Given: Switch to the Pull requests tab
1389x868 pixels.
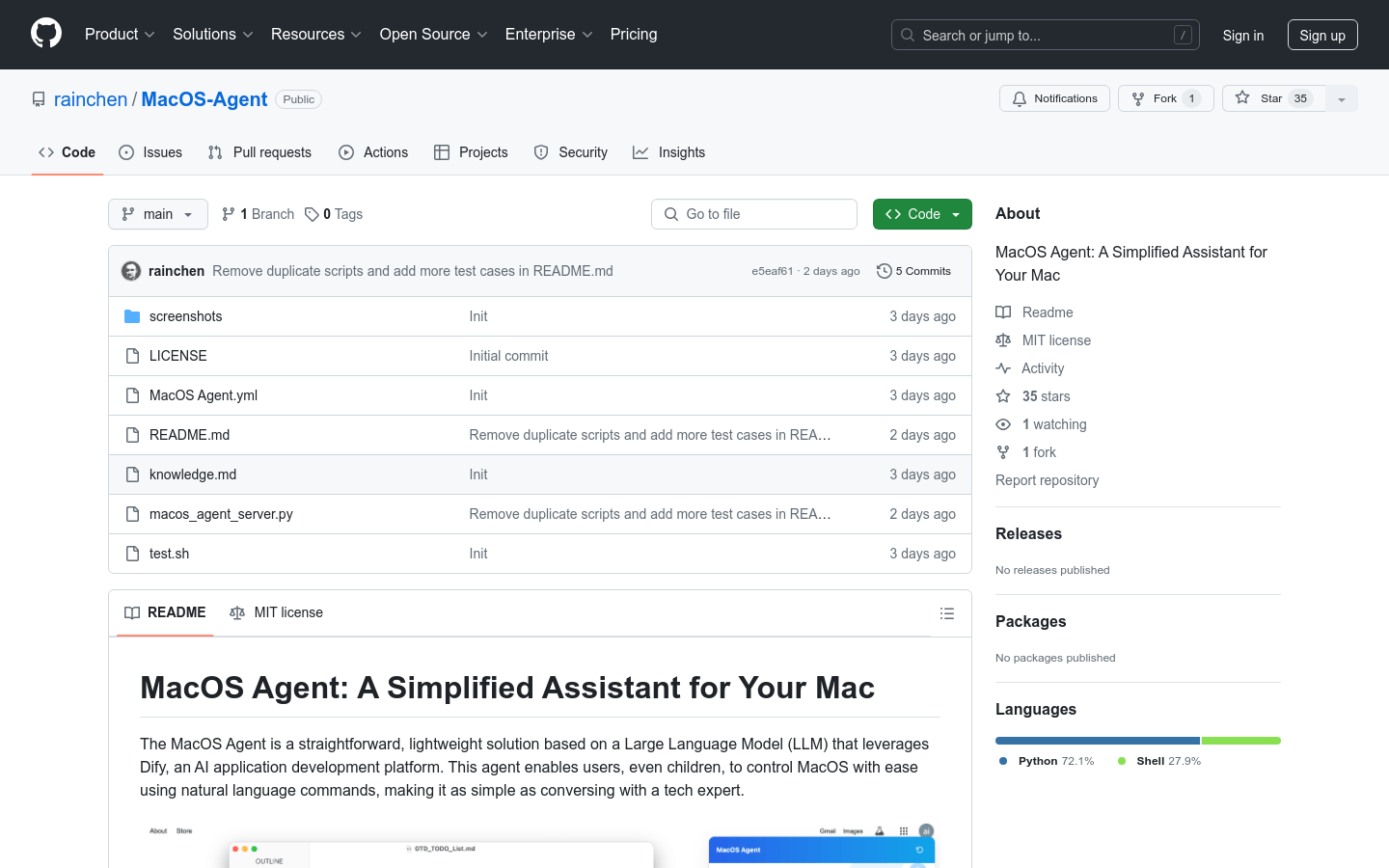Looking at the screenshot, I should point(259,152).
